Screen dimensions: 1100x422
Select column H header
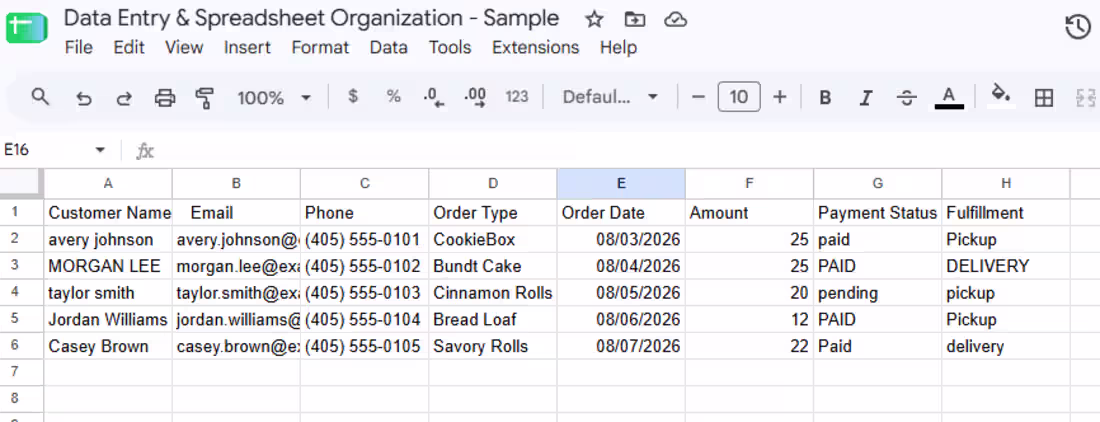[x=1006, y=183]
